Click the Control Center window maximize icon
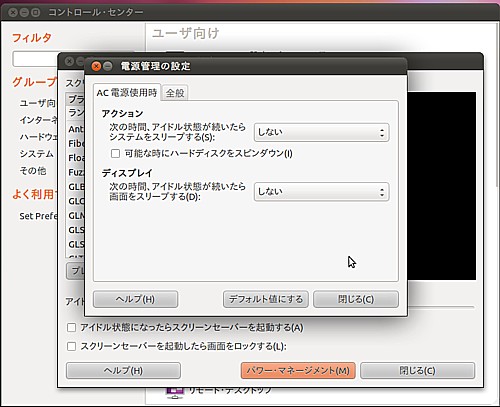The image size is (500, 407). (x=35, y=13)
